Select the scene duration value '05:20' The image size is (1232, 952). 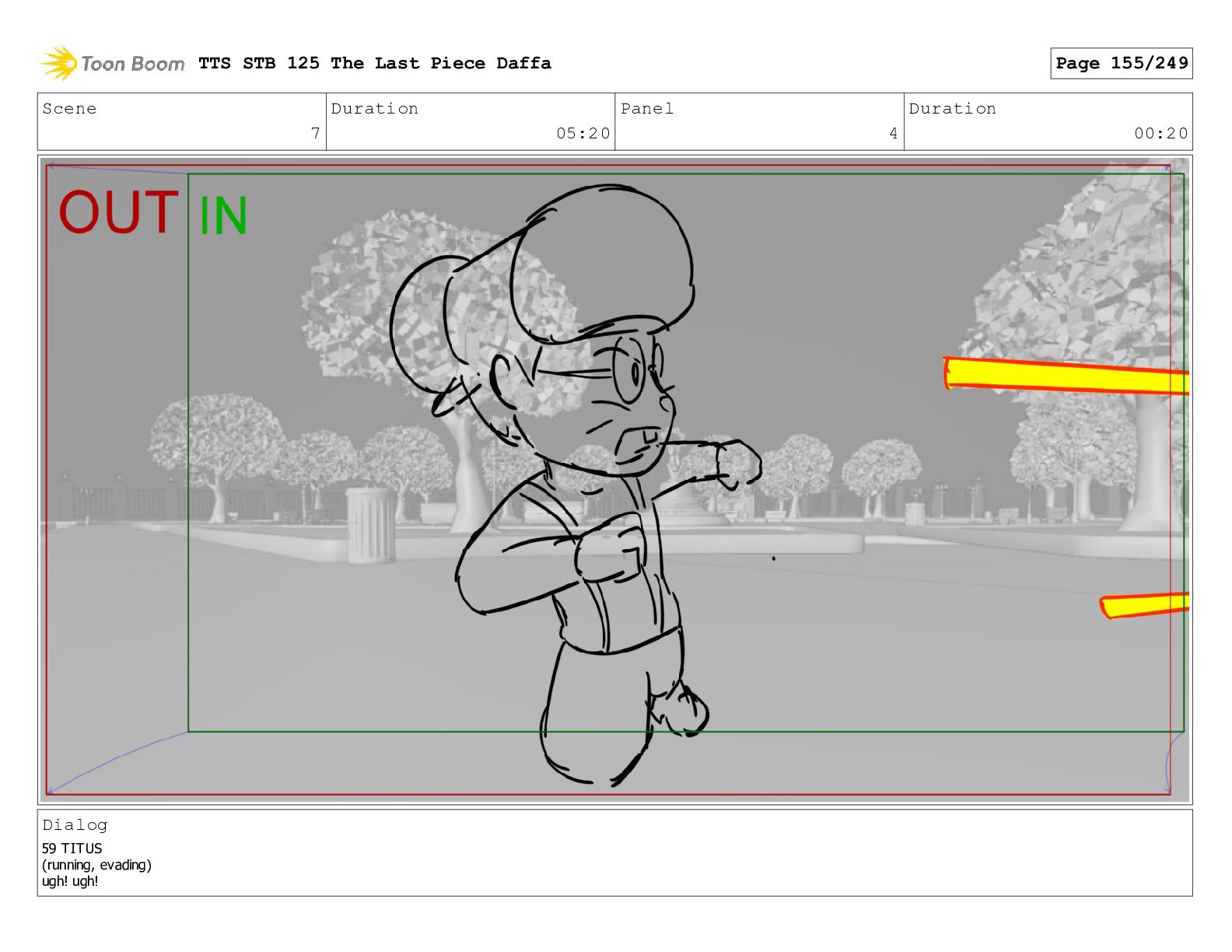coord(583,134)
